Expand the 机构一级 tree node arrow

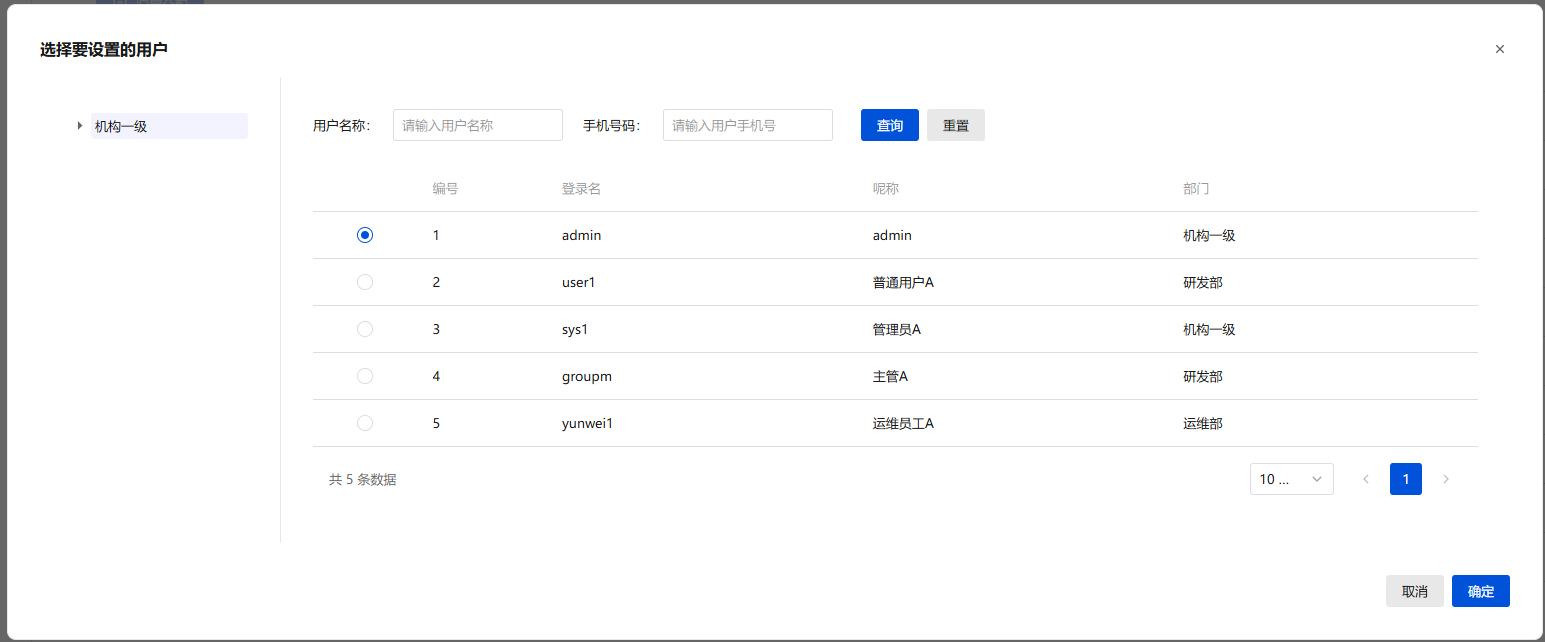(80, 126)
